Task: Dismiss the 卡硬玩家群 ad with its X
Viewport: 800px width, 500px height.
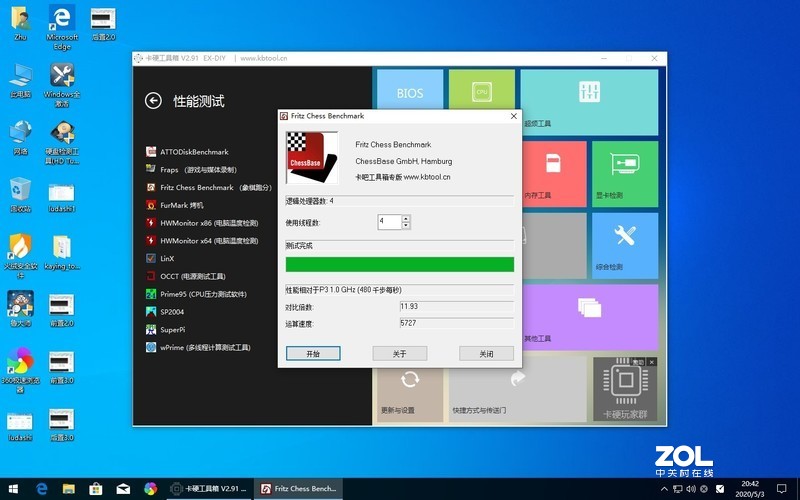Action: [x=652, y=362]
